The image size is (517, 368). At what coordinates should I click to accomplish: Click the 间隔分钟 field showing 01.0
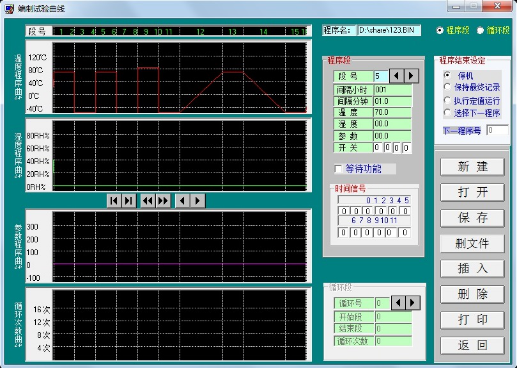392,101
